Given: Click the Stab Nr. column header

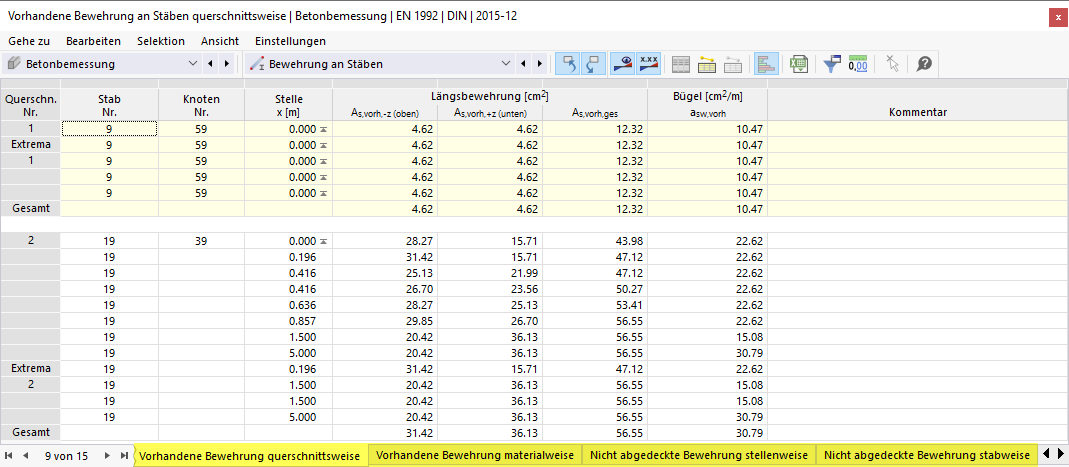Looking at the screenshot, I should coord(110,106).
